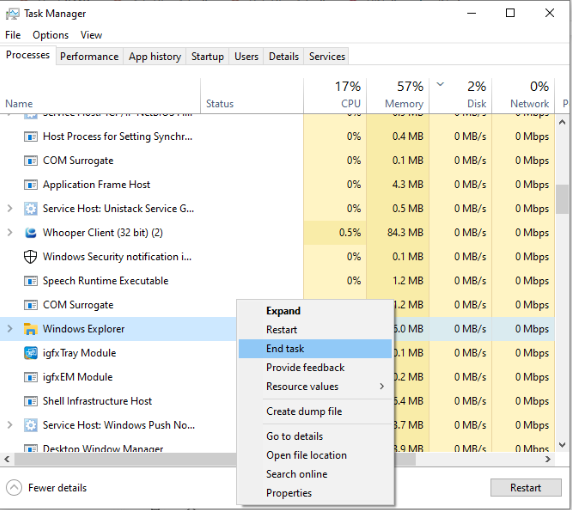Choose Restart in the context menu
Viewport: 572px width, 510px height.
tap(315, 330)
